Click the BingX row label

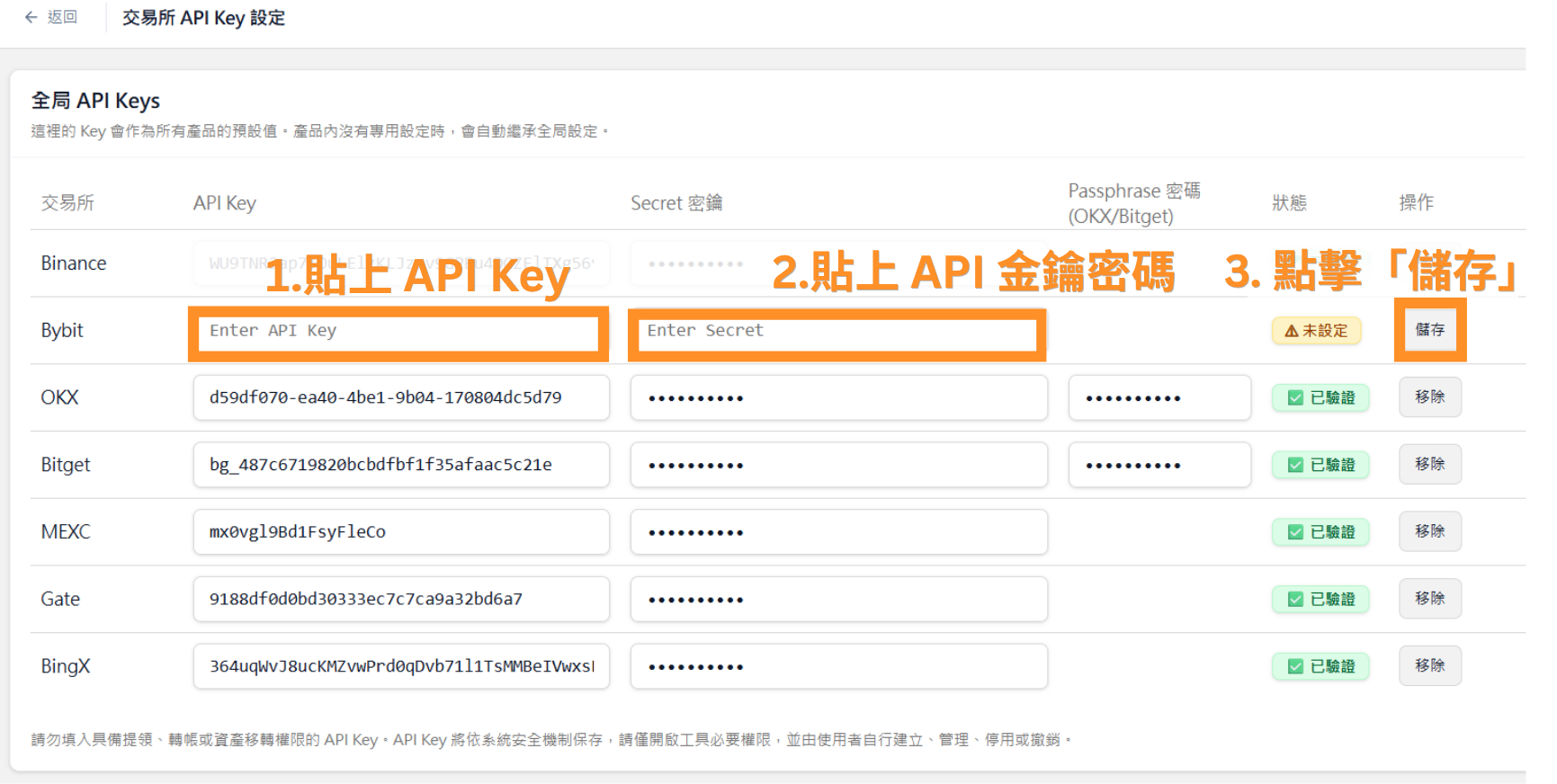coord(66,666)
